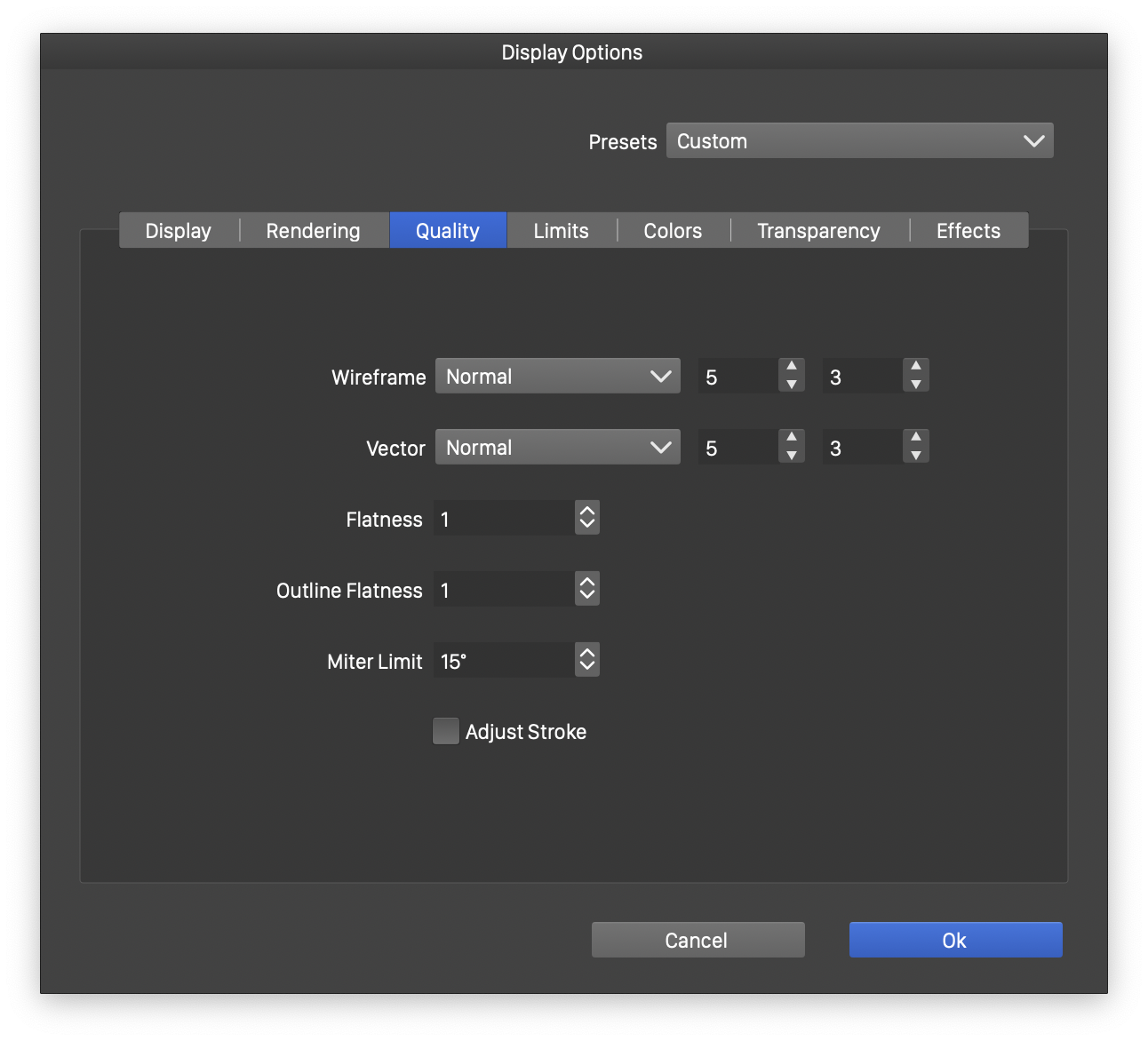Click the Flatness stepper arrows

click(586, 518)
